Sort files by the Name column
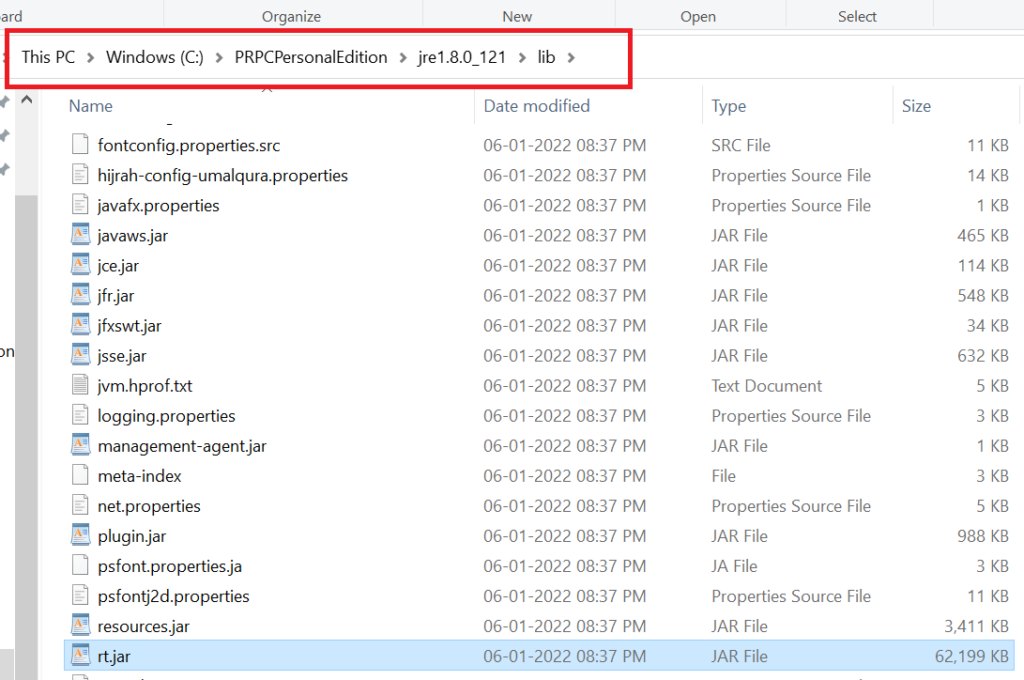This screenshot has height=680, width=1024. tap(91, 106)
